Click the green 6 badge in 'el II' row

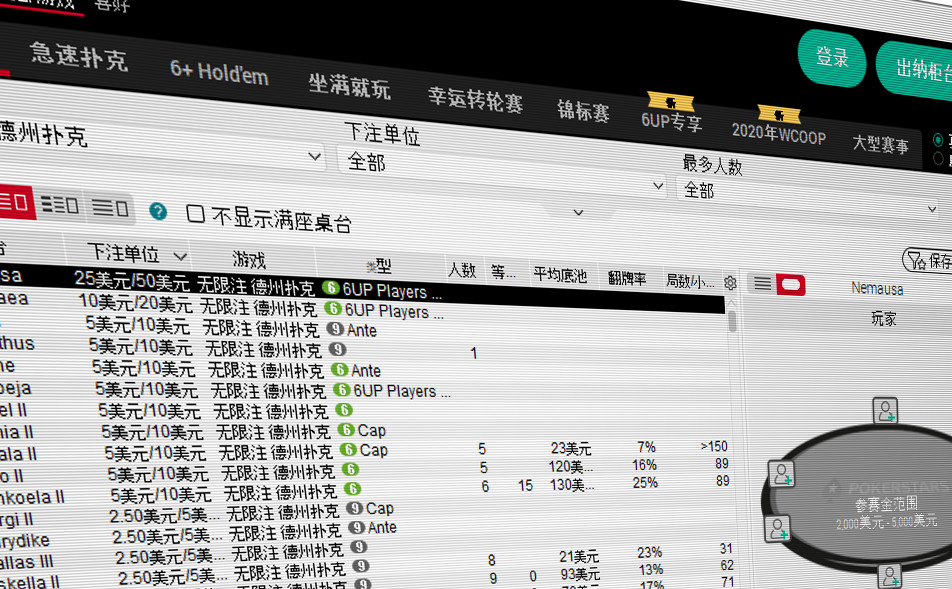coord(344,410)
